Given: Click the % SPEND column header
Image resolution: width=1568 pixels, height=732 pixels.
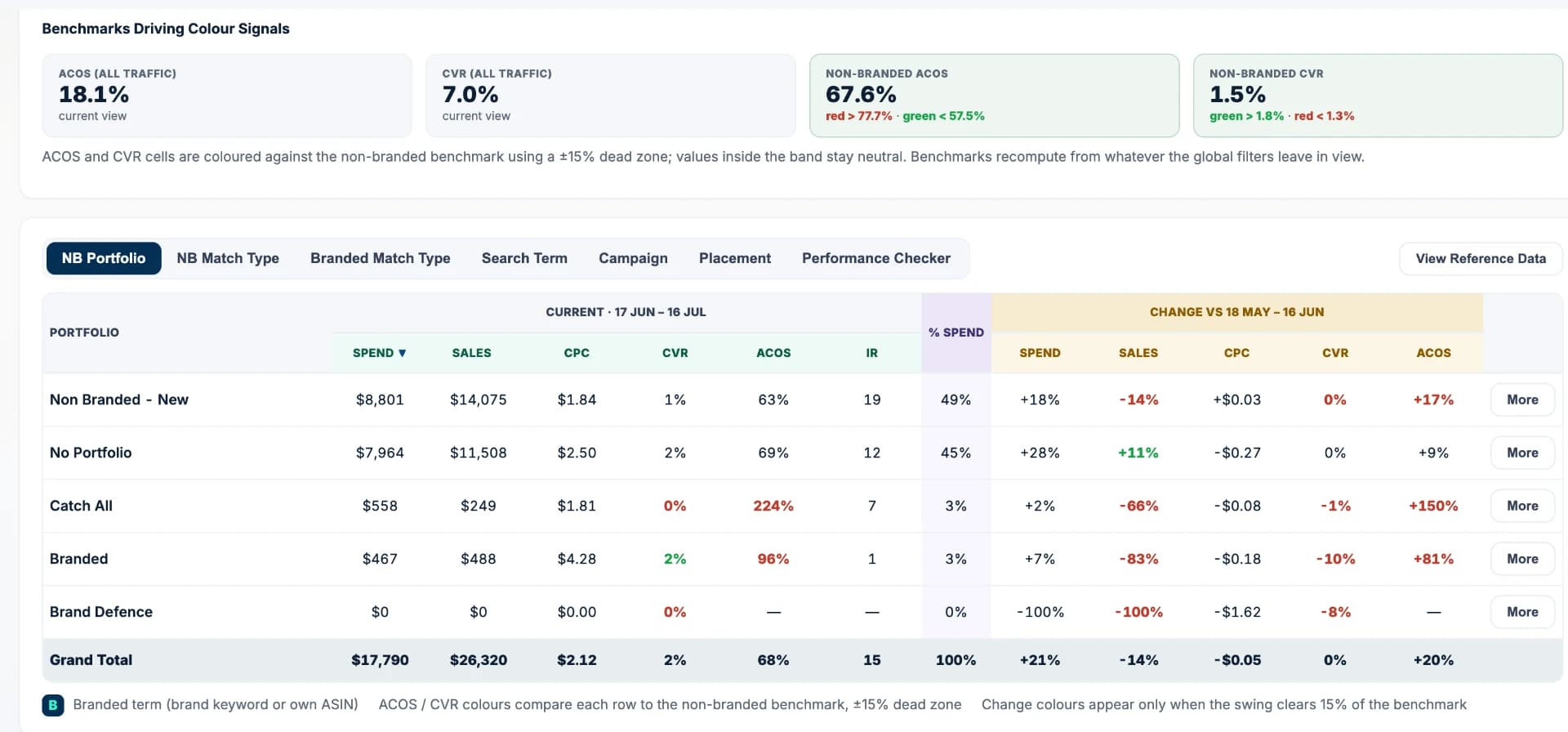Looking at the screenshot, I should tap(955, 333).
